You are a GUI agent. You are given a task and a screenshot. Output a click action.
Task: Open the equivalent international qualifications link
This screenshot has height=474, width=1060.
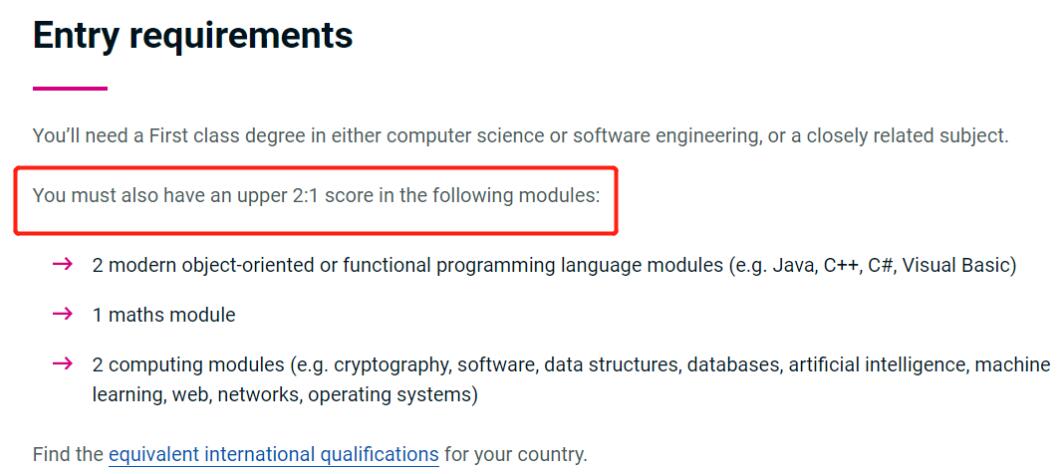click(273, 453)
